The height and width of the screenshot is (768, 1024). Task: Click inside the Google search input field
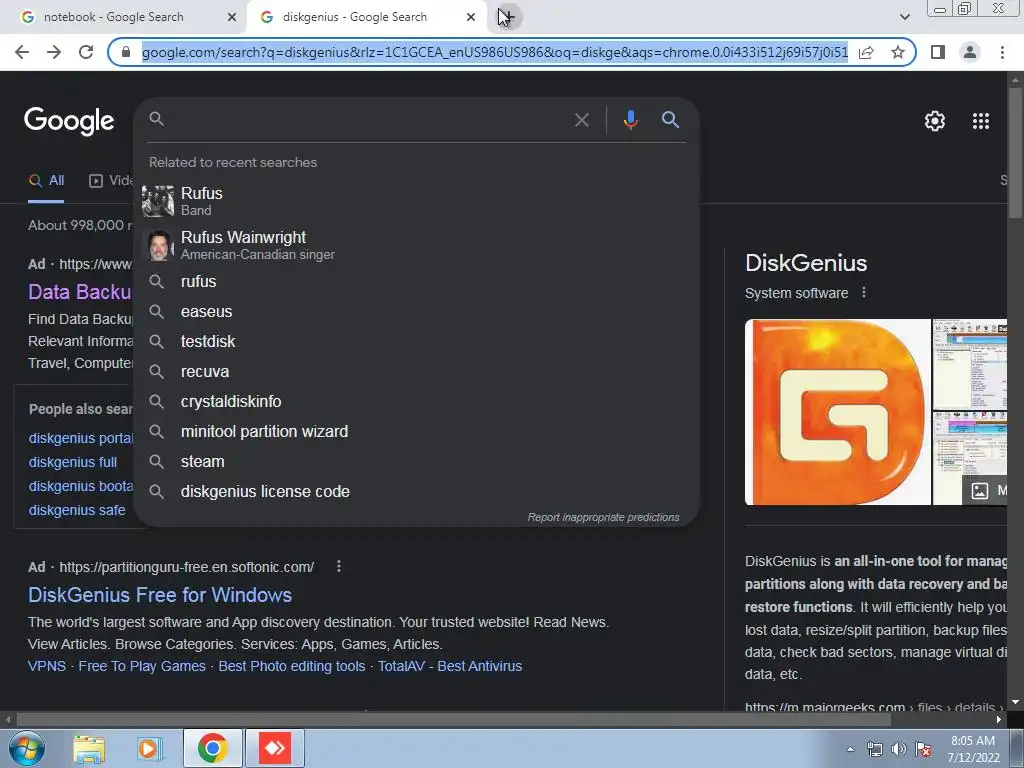pyautogui.click(x=368, y=120)
